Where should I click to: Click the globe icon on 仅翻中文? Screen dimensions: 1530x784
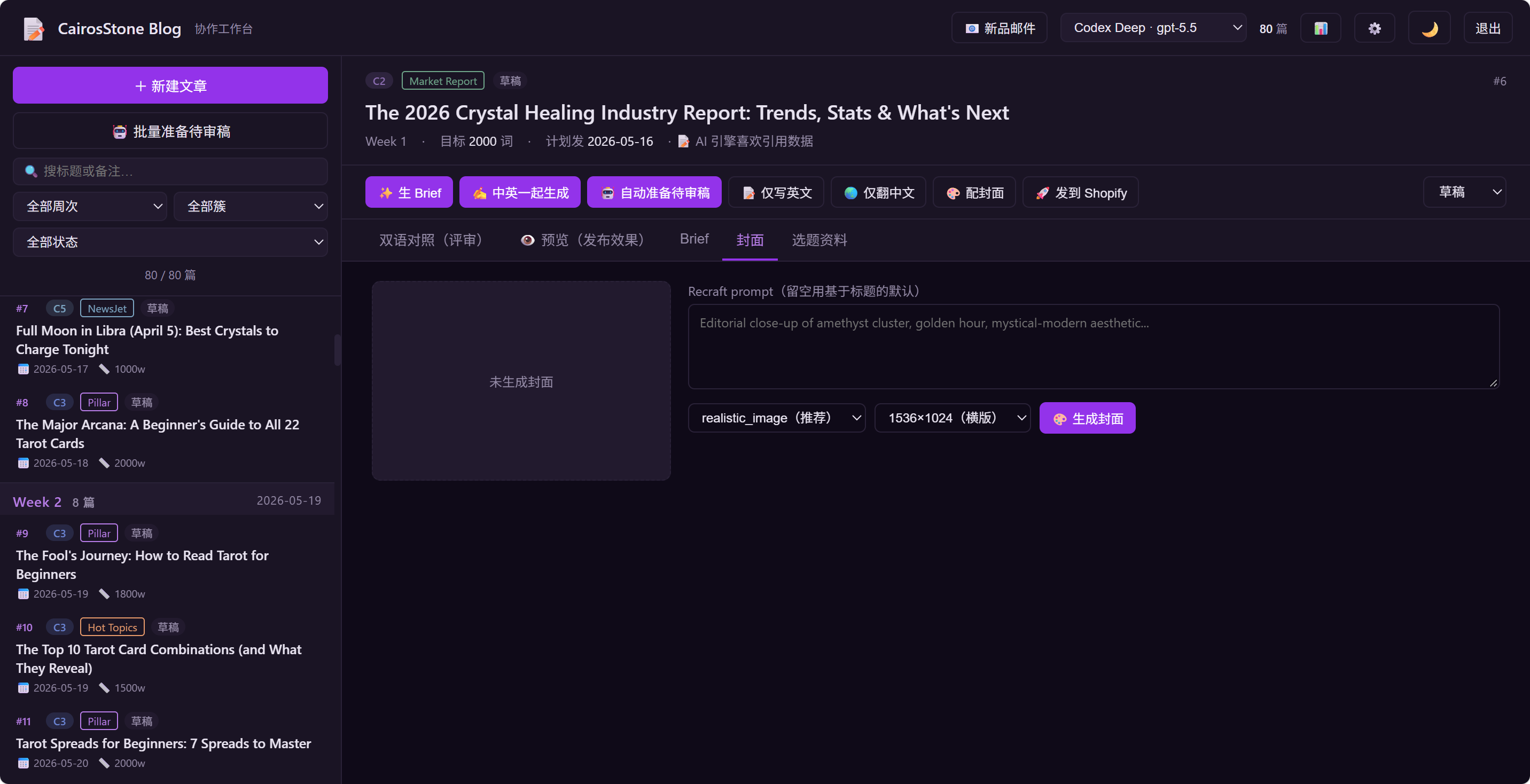coord(850,193)
